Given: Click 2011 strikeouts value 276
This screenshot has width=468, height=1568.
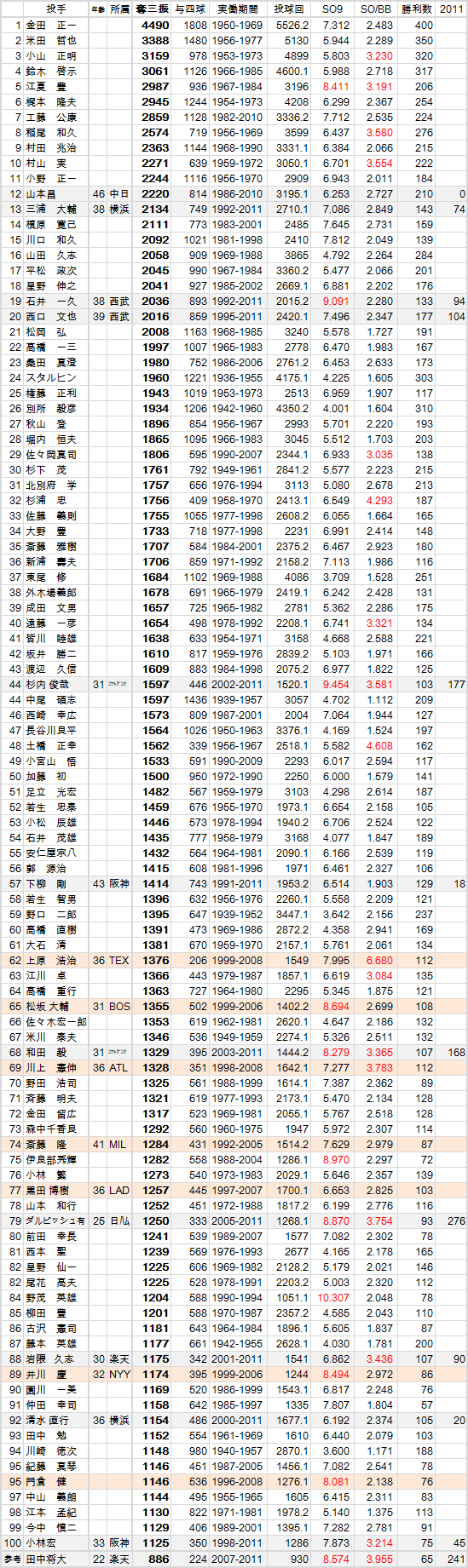Looking at the screenshot, I should pos(452,1221).
